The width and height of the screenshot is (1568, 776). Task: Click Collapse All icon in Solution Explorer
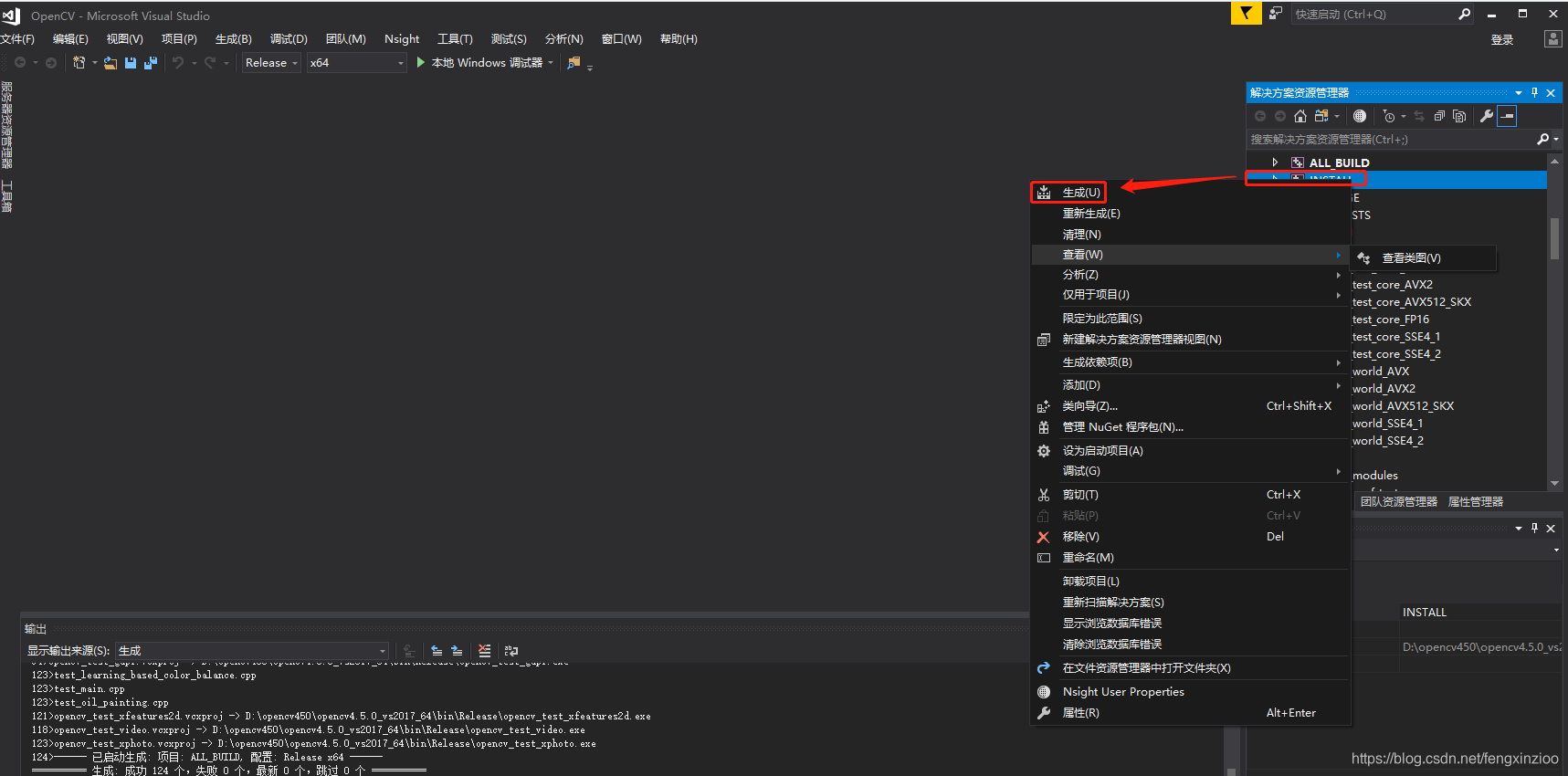[1439, 116]
